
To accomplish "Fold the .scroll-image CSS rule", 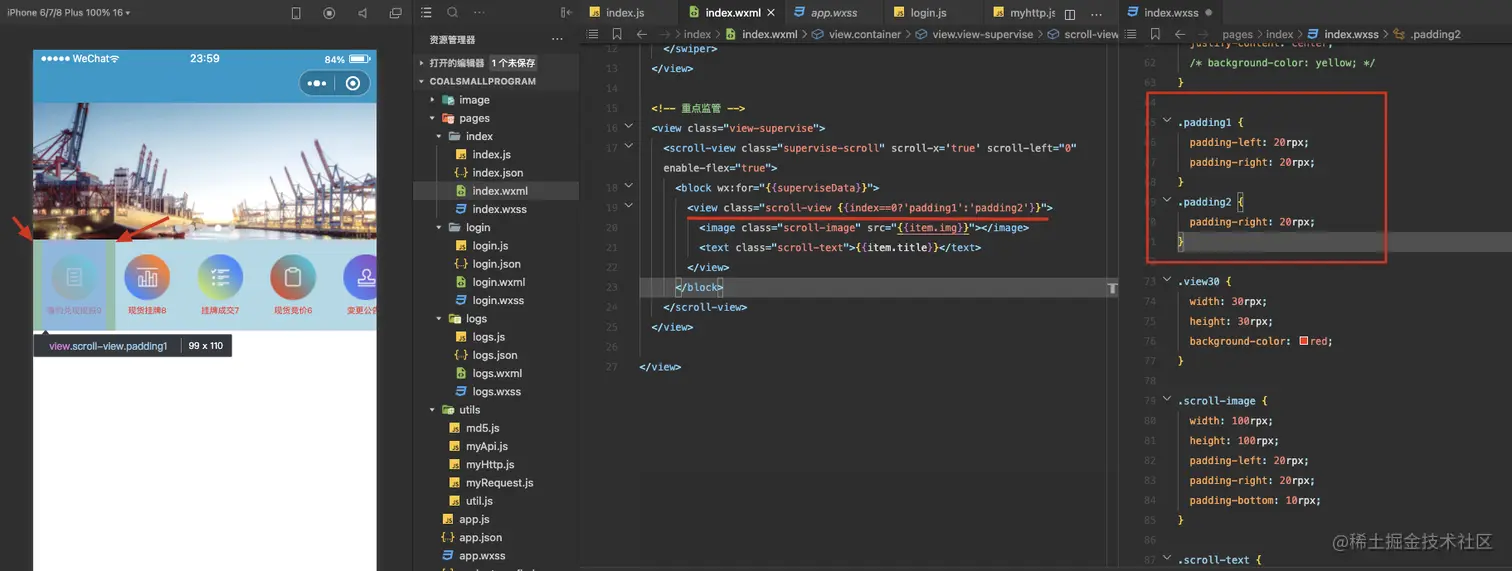I will [x=1166, y=400].
